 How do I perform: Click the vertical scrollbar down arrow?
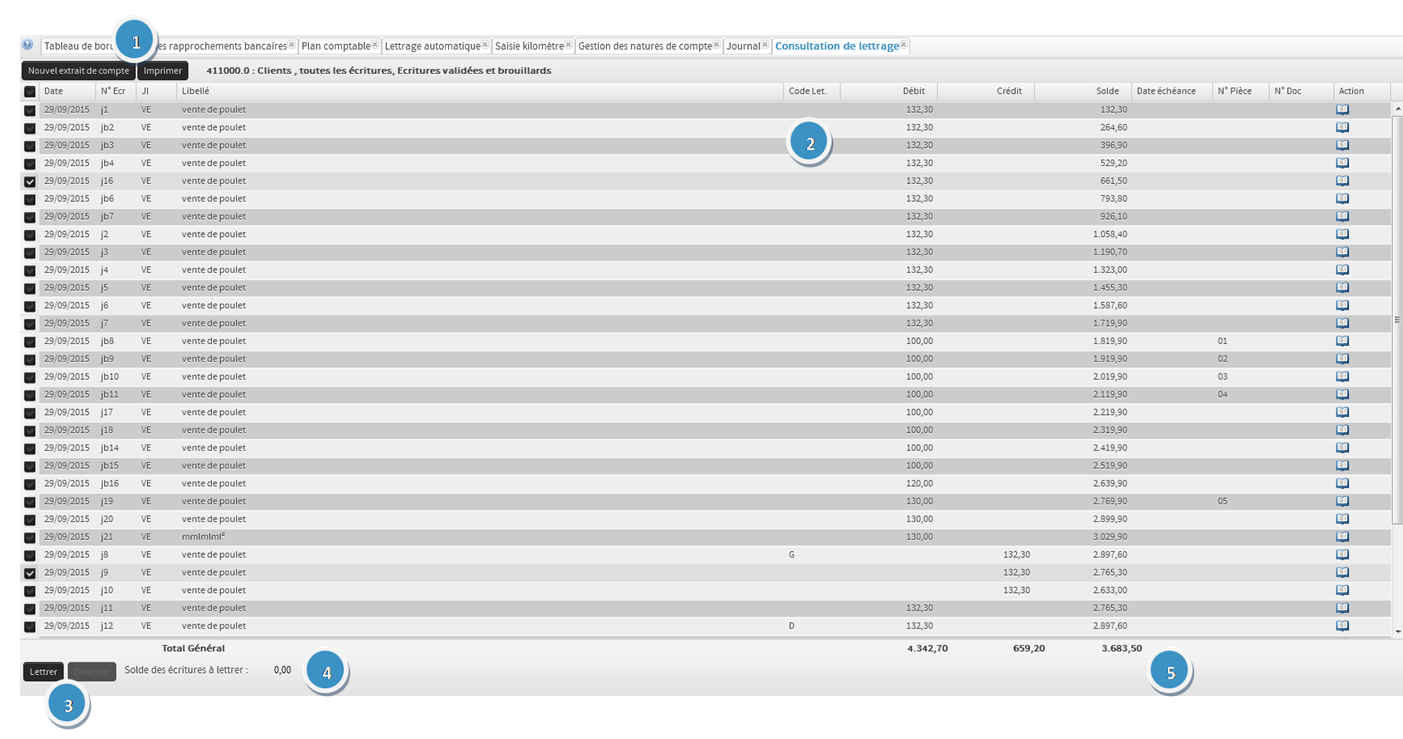(1397, 631)
